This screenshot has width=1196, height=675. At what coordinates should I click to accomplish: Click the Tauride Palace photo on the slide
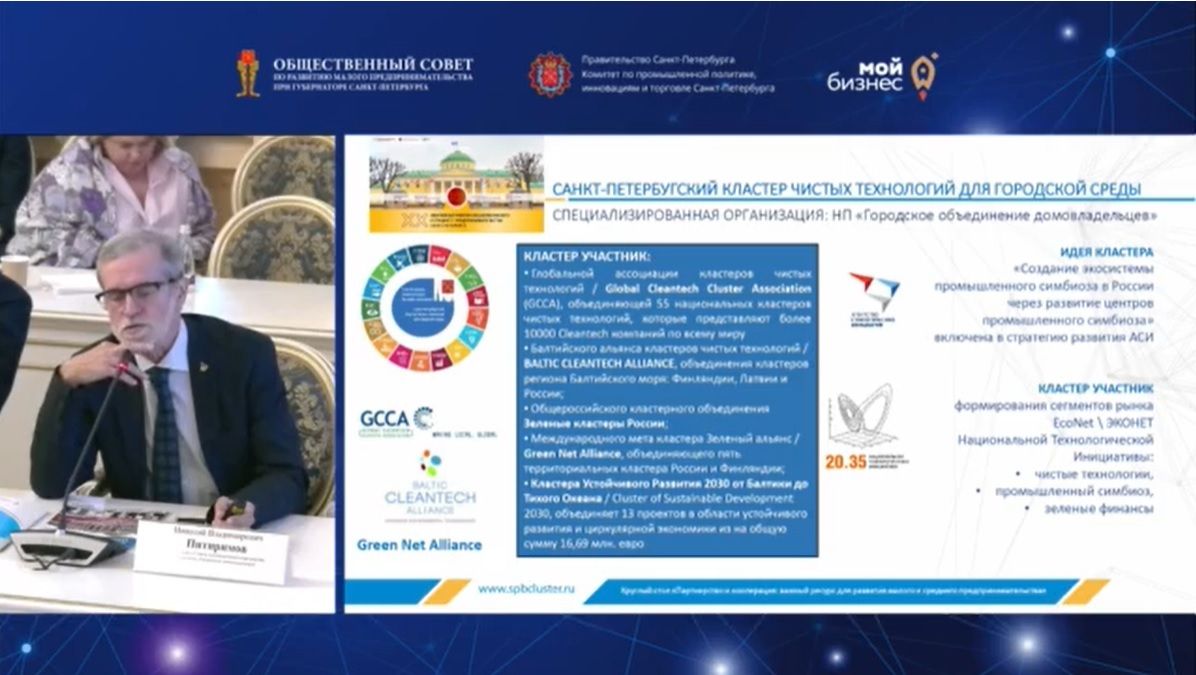[x=456, y=184]
